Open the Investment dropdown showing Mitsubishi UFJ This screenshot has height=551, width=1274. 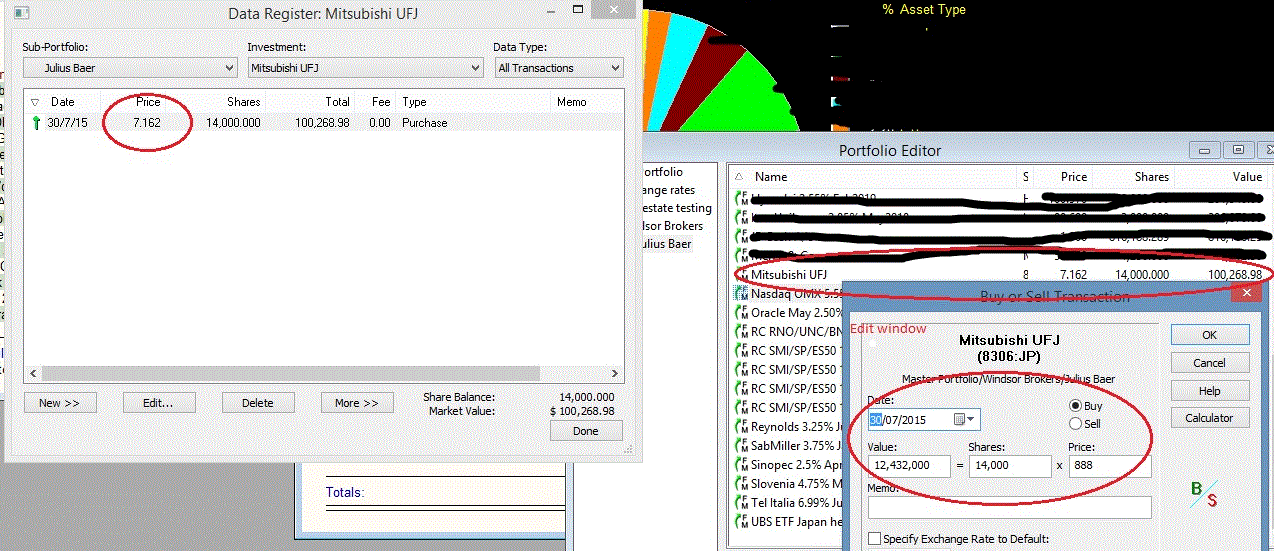tap(365, 68)
